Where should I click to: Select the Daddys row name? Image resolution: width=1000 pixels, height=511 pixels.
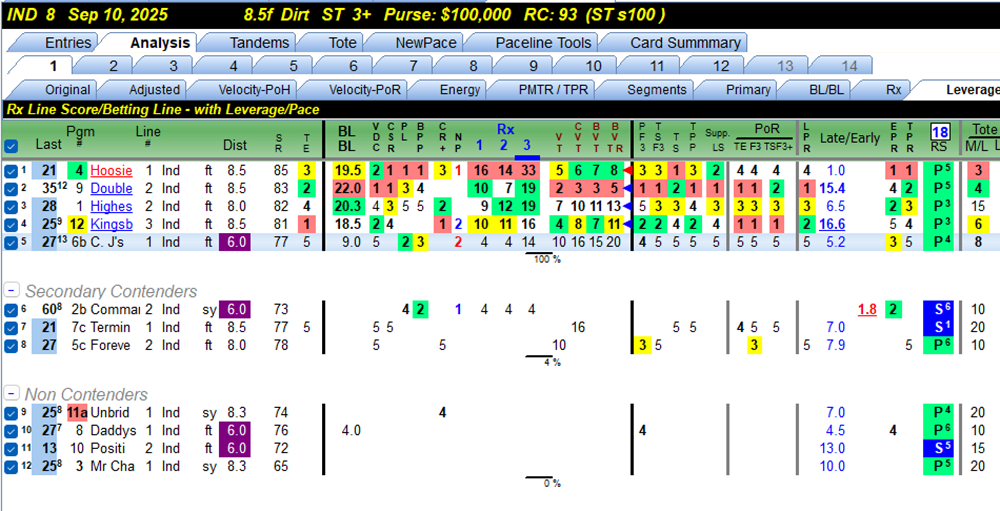(x=114, y=431)
